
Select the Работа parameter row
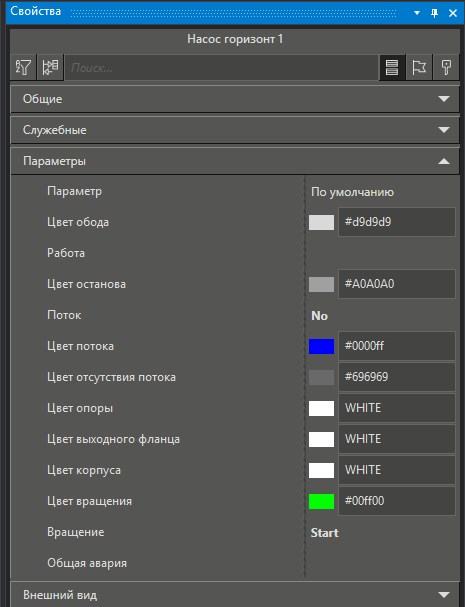tap(235, 253)
